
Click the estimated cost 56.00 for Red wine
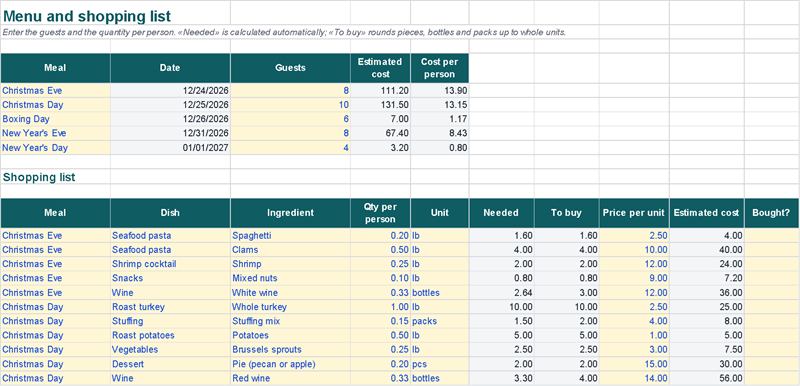click(707, 378)
